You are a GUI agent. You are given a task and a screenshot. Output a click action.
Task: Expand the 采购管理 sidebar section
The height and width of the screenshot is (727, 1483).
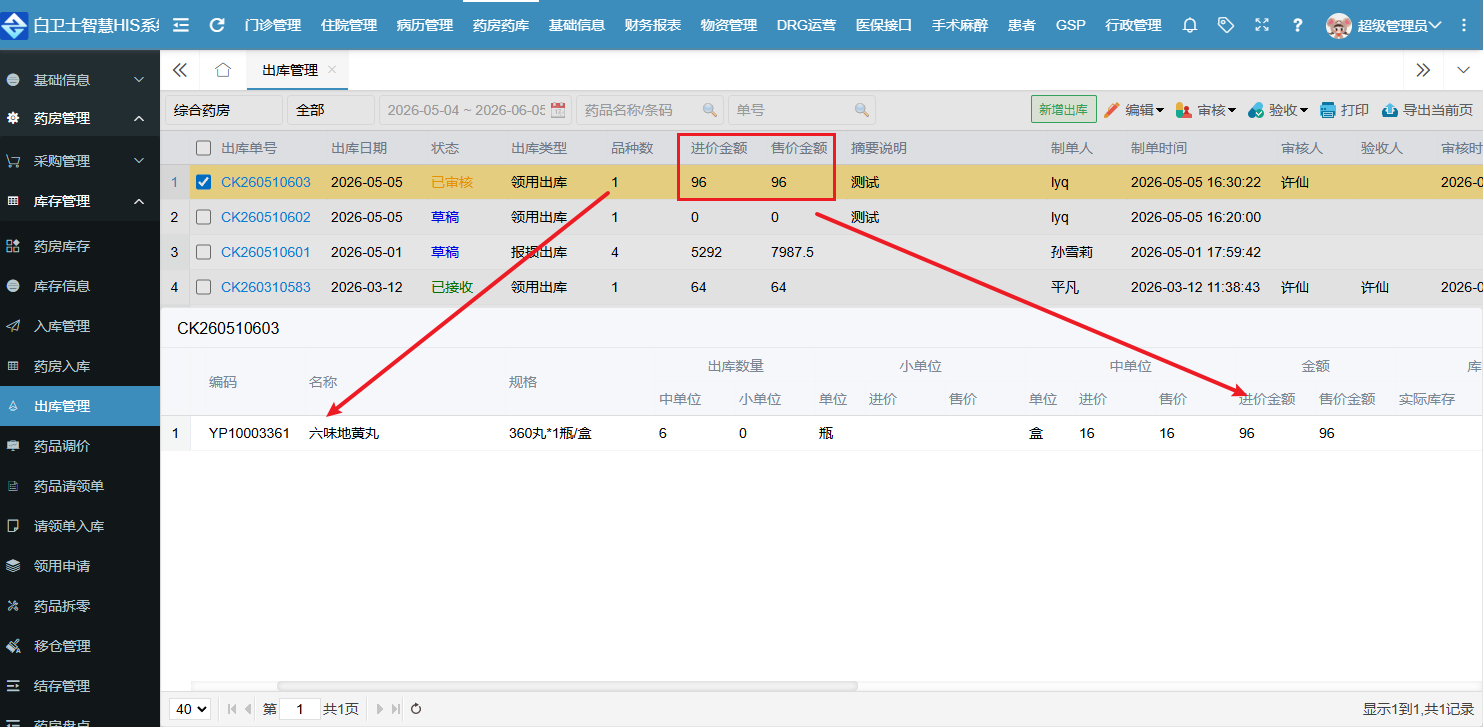coord(80,161)
